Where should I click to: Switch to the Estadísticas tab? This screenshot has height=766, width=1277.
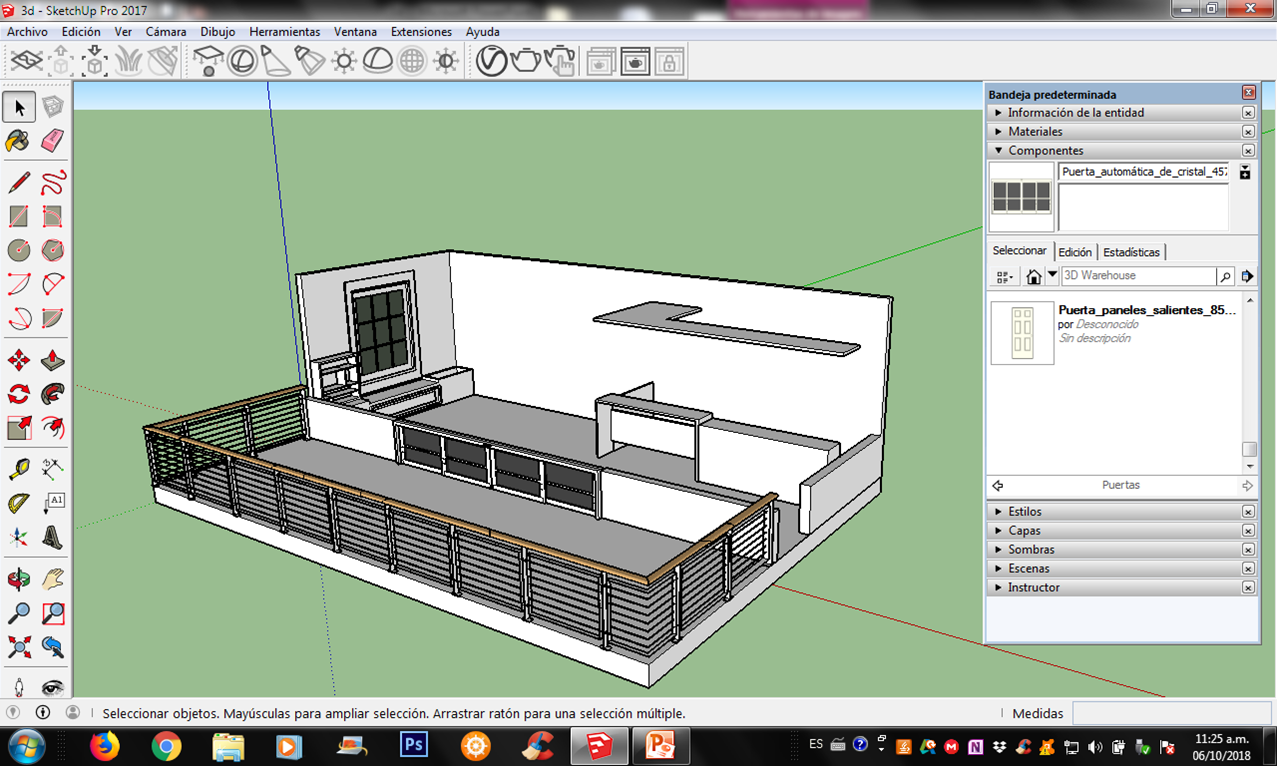click(1131, 252)
